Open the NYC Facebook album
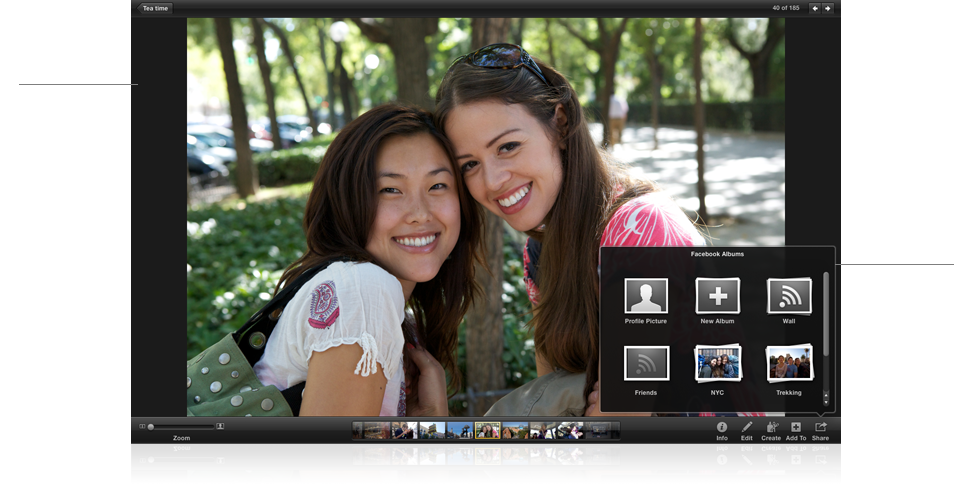 pyautogui.click(x=717, y=364)
